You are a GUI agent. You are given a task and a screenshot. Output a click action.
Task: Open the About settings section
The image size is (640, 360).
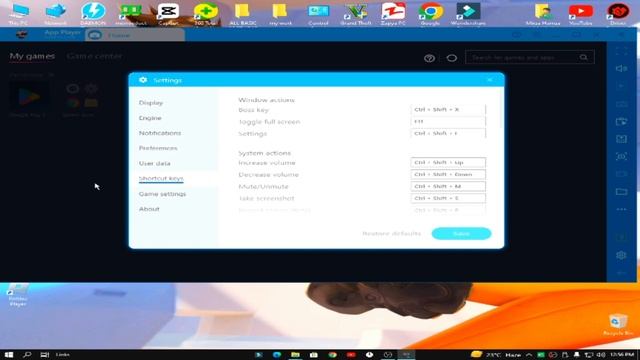coord(149,209)
